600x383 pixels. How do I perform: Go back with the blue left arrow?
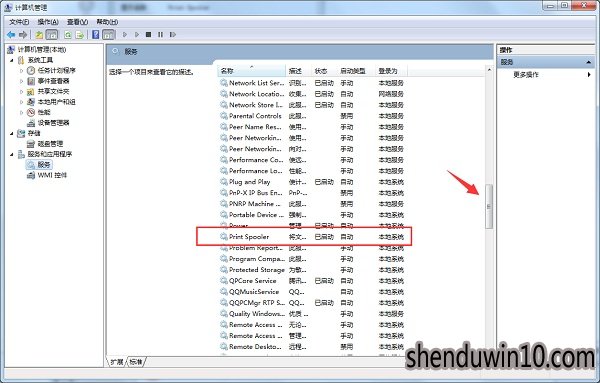[11, 35]
